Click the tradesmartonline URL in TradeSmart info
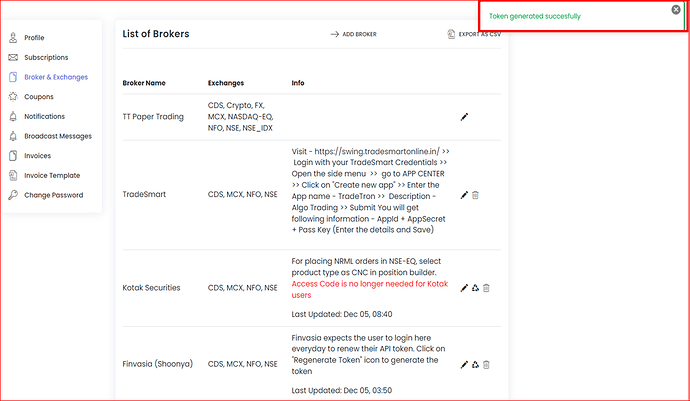Viewport: 690px width, 401px height. [x=377, y=151]
